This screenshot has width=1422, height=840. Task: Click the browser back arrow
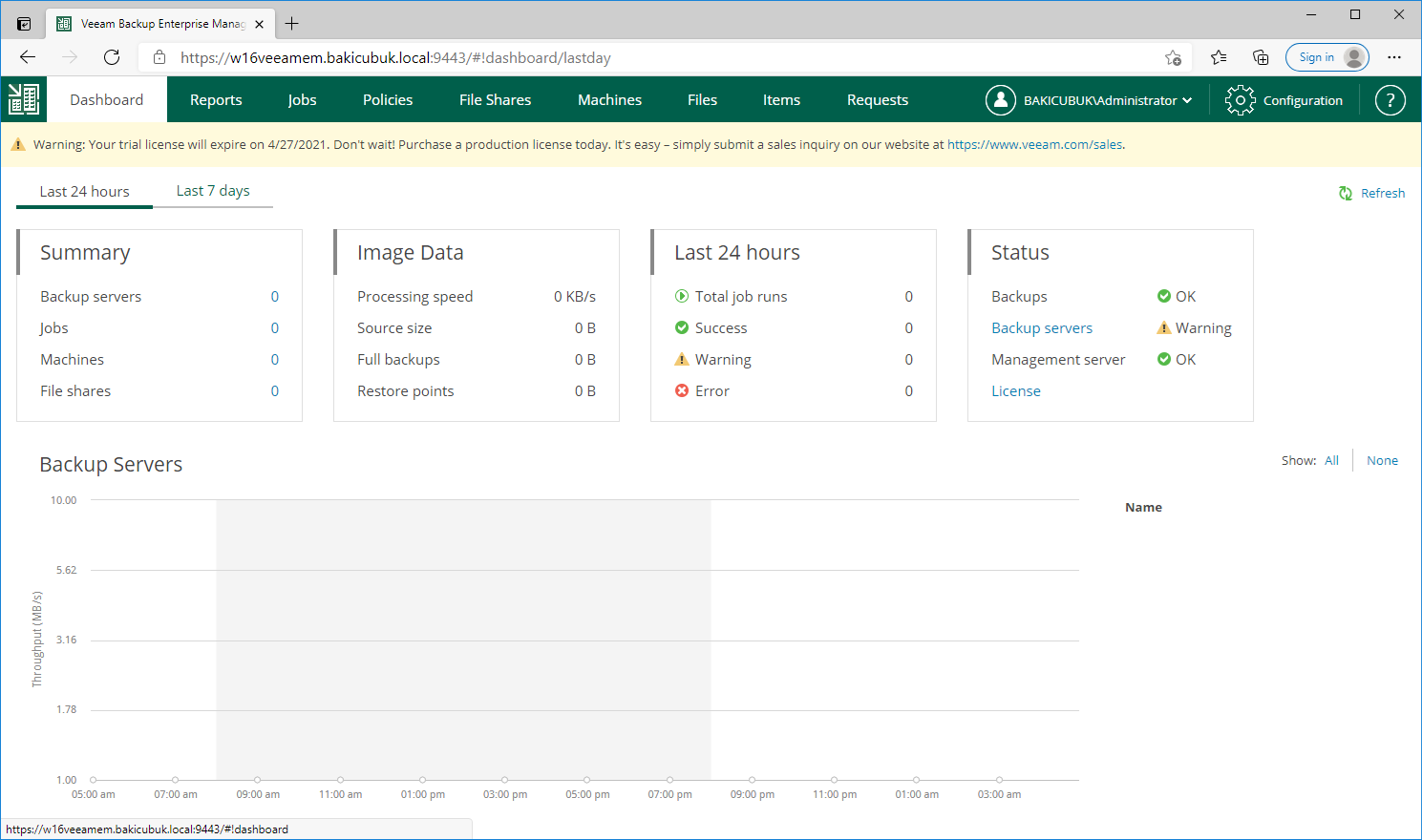pos(28,57)
